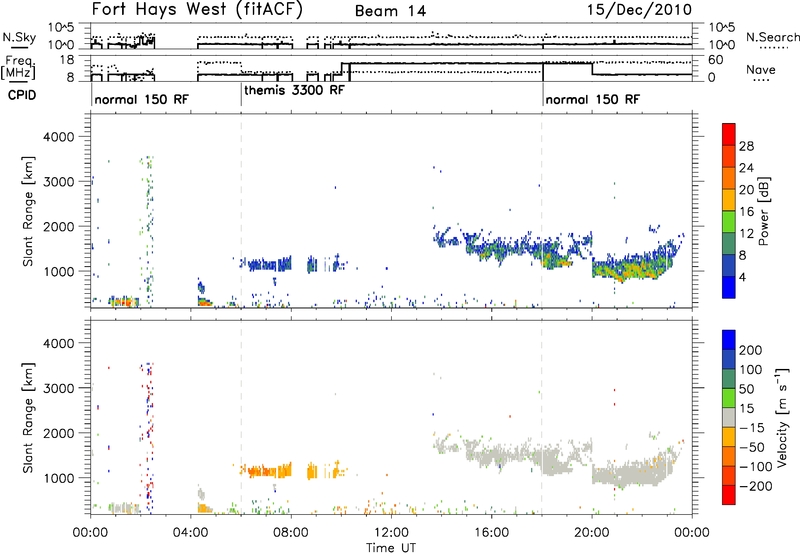Click the 'Time UT' axis label
800x554 pixels.
(x=391, y=548)
